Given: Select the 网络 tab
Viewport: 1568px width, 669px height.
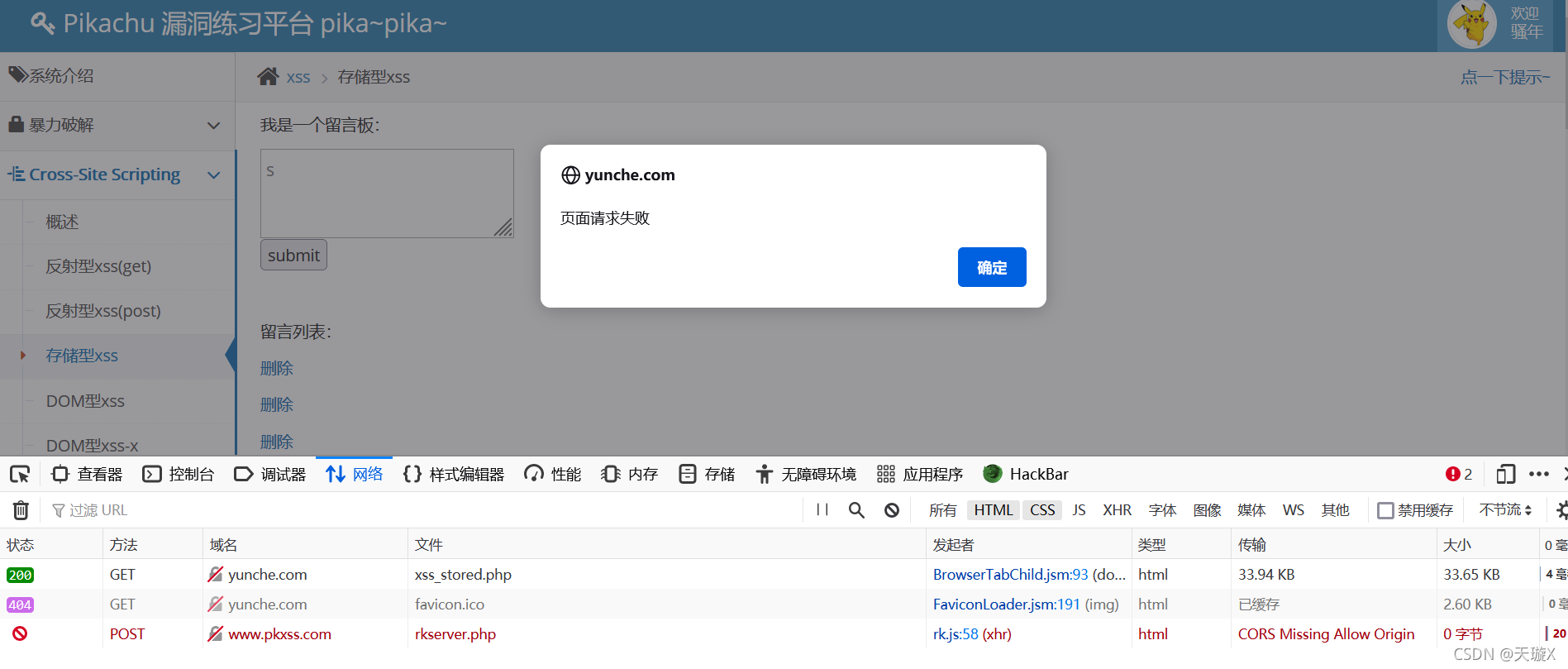Looking at the screenshot, I should (x=354, y=474).
